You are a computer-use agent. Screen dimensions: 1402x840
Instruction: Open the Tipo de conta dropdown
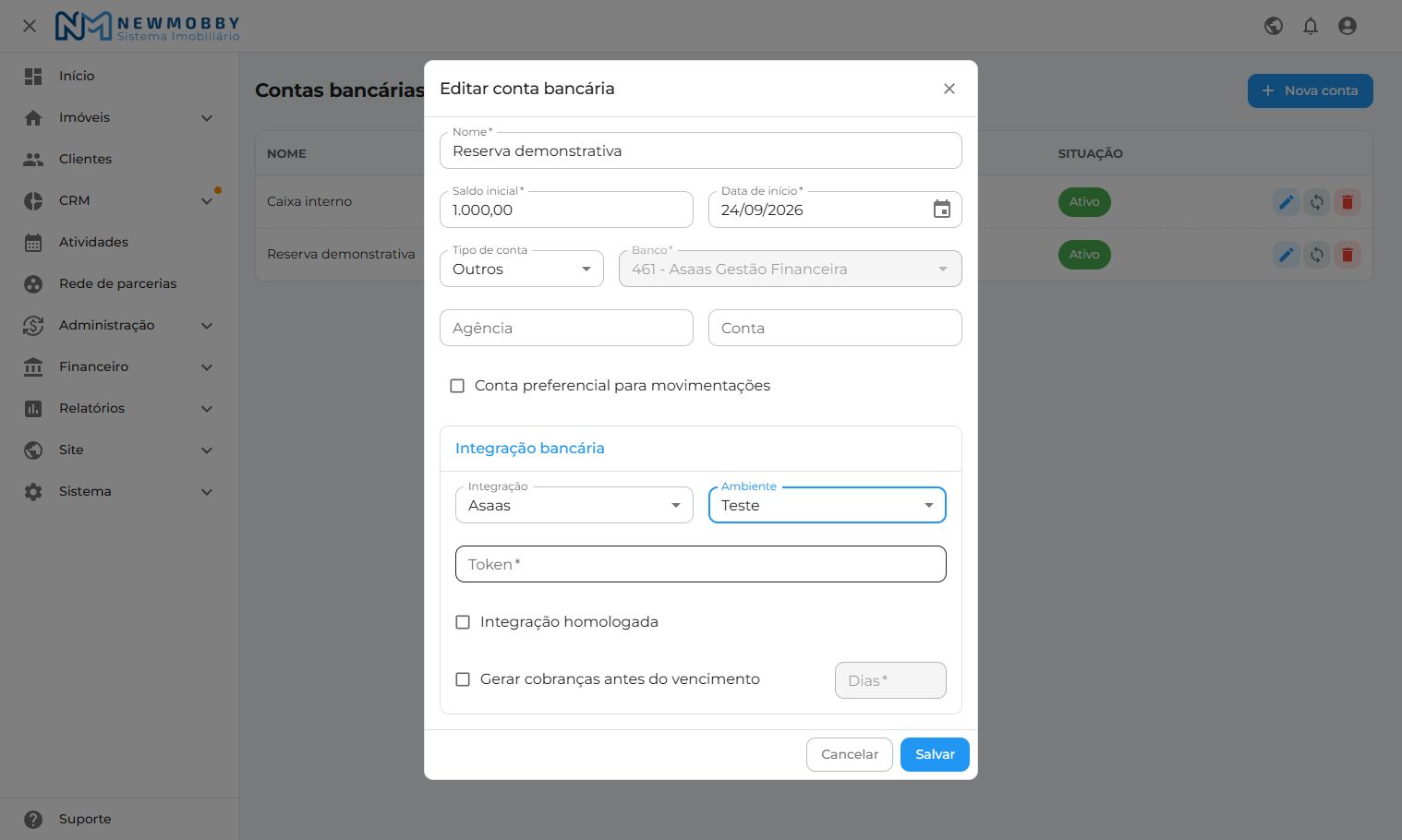(522, 269)
